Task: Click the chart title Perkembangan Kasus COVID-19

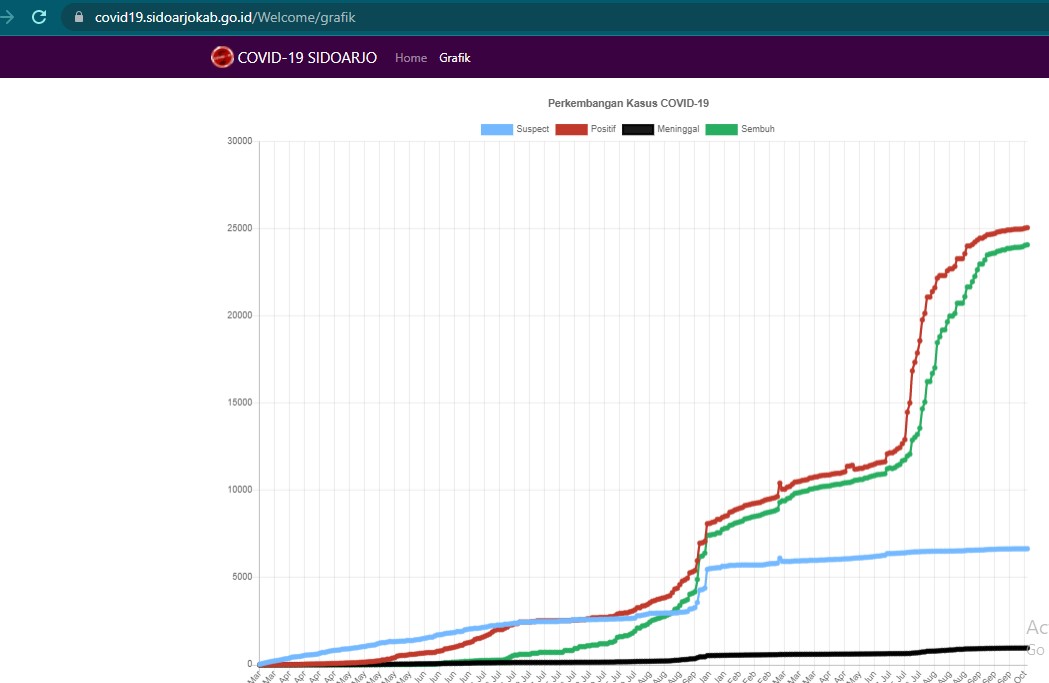Action: [x=628, y=103]
